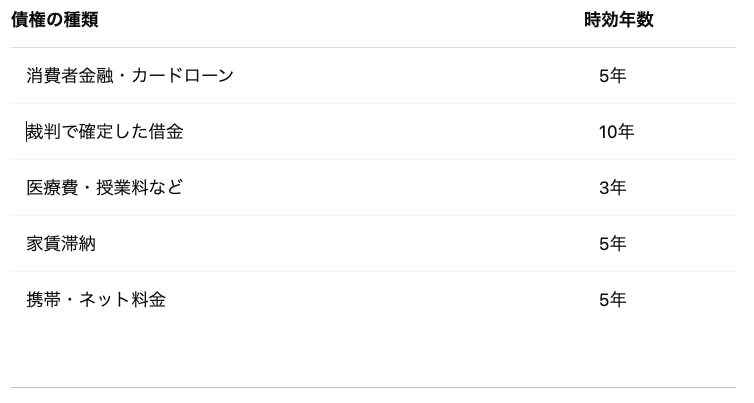Click the 5年 value for 消費者金融 row
Viewport: 754px width, 403px height.
(612, 76)
